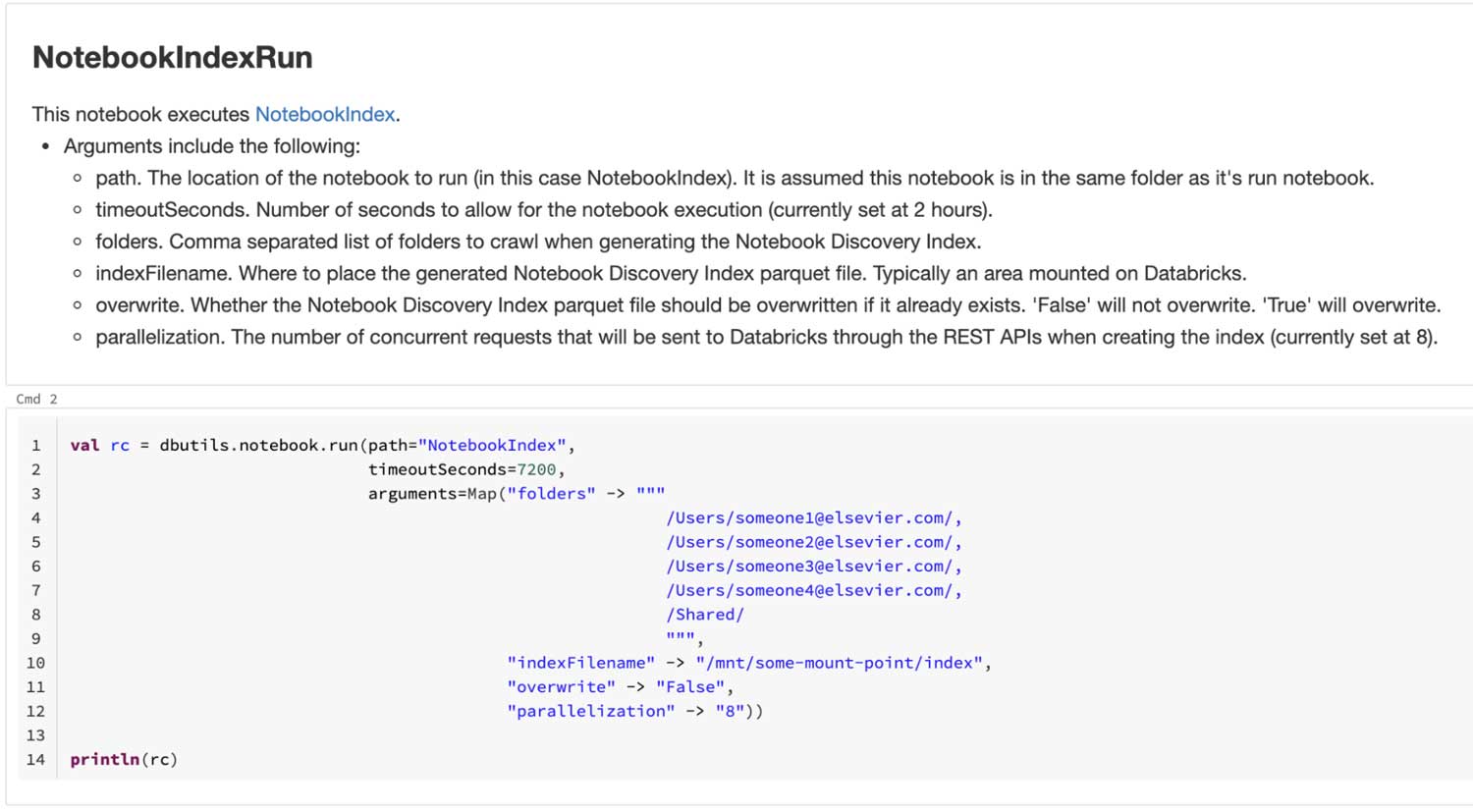The height and width of the screenshot is (812, 1473).
Task: Click the "NotebookIndex" path string in code
Action: pos(492,446)
